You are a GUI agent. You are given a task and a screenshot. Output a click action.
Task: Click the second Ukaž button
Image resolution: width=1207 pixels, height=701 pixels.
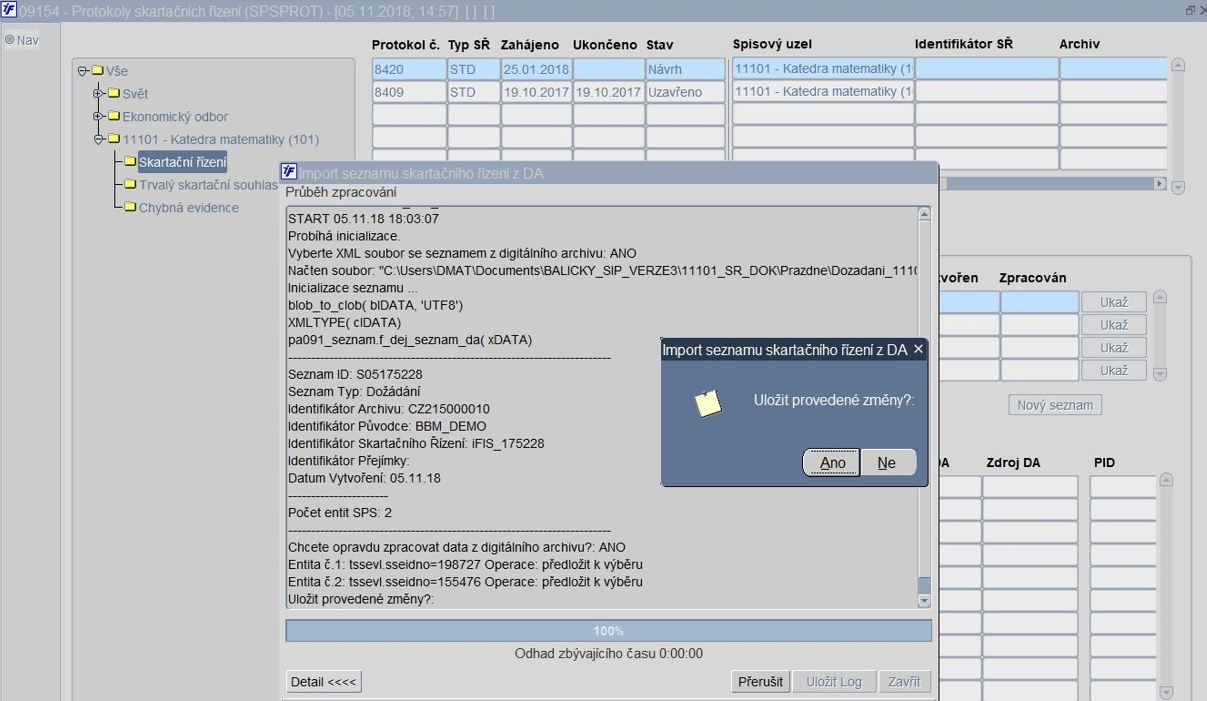click(x=1113, y=325)
